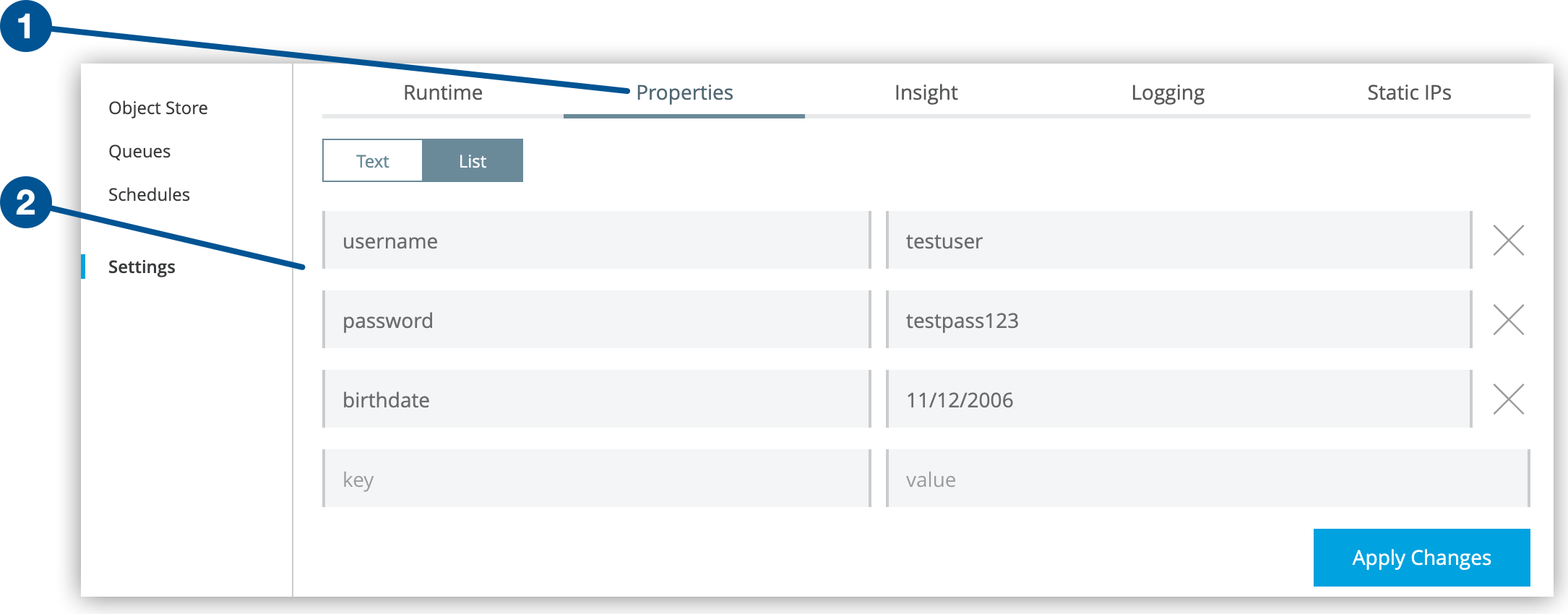Edit the 11/12/2006 birthdate value
The height and width of the screenshot is (614, 1568).
click(1178, 399)
